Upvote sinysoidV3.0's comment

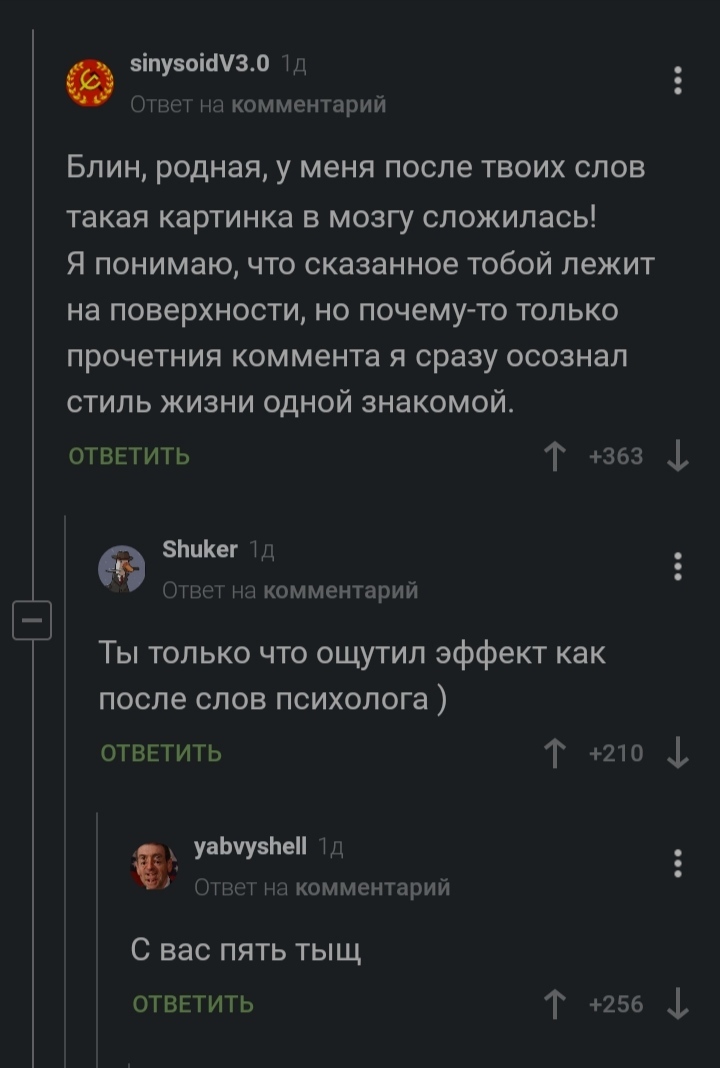(553, 457)
